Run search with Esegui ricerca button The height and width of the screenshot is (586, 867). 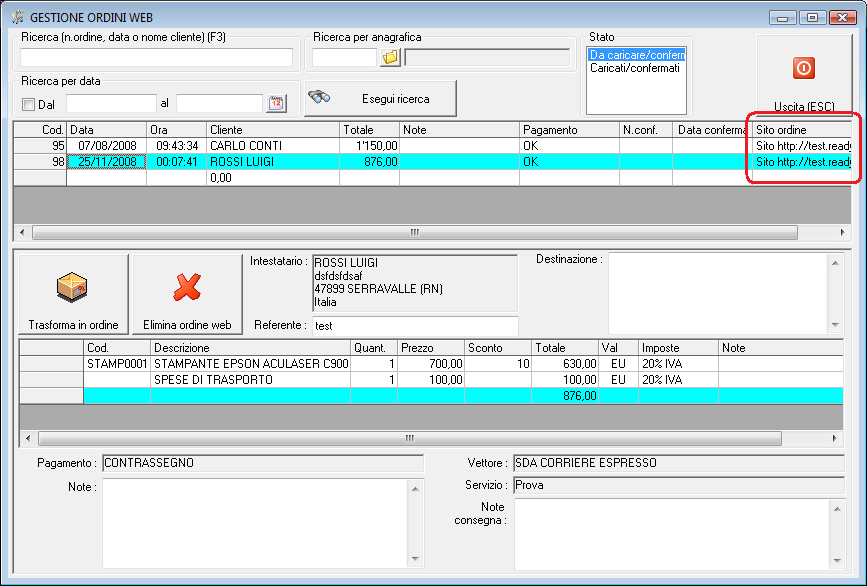(x=380, y=98)
